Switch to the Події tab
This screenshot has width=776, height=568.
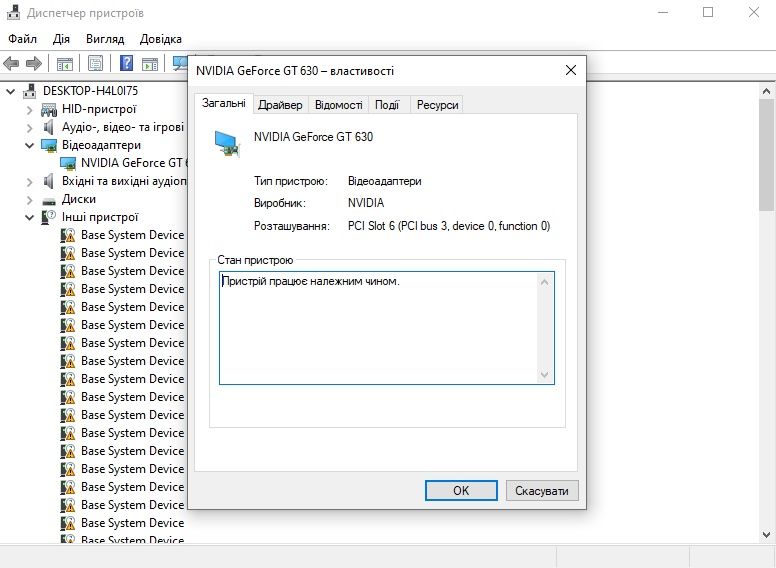point(387,105)
